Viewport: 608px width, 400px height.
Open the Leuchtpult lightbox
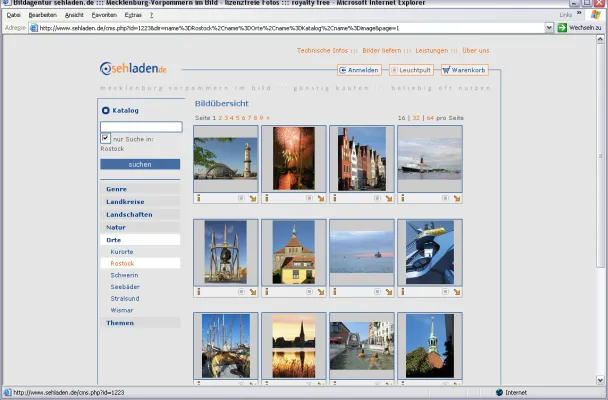click(x=412, y=70)
